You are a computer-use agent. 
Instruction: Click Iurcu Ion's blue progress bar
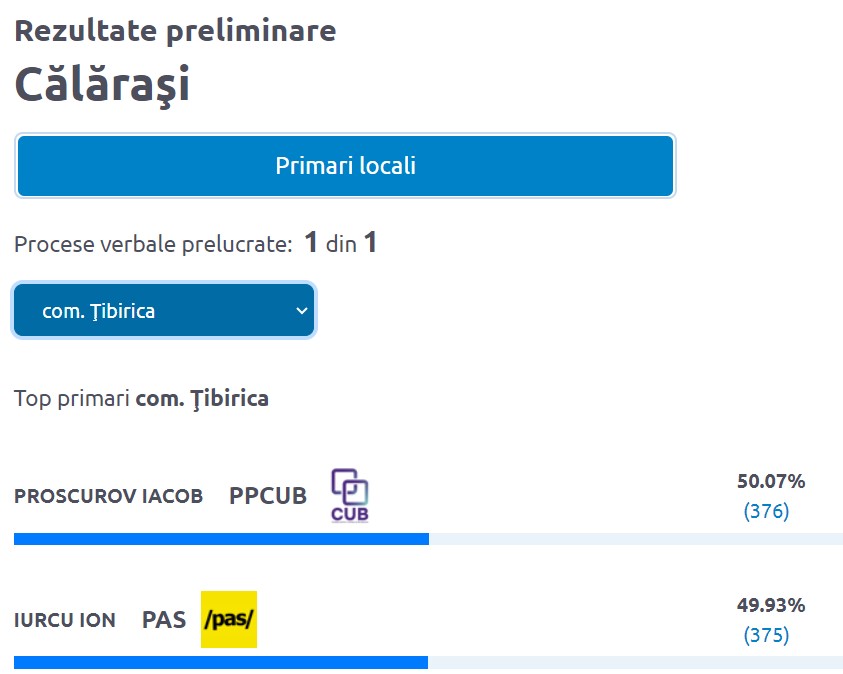[x=221, y=663]
